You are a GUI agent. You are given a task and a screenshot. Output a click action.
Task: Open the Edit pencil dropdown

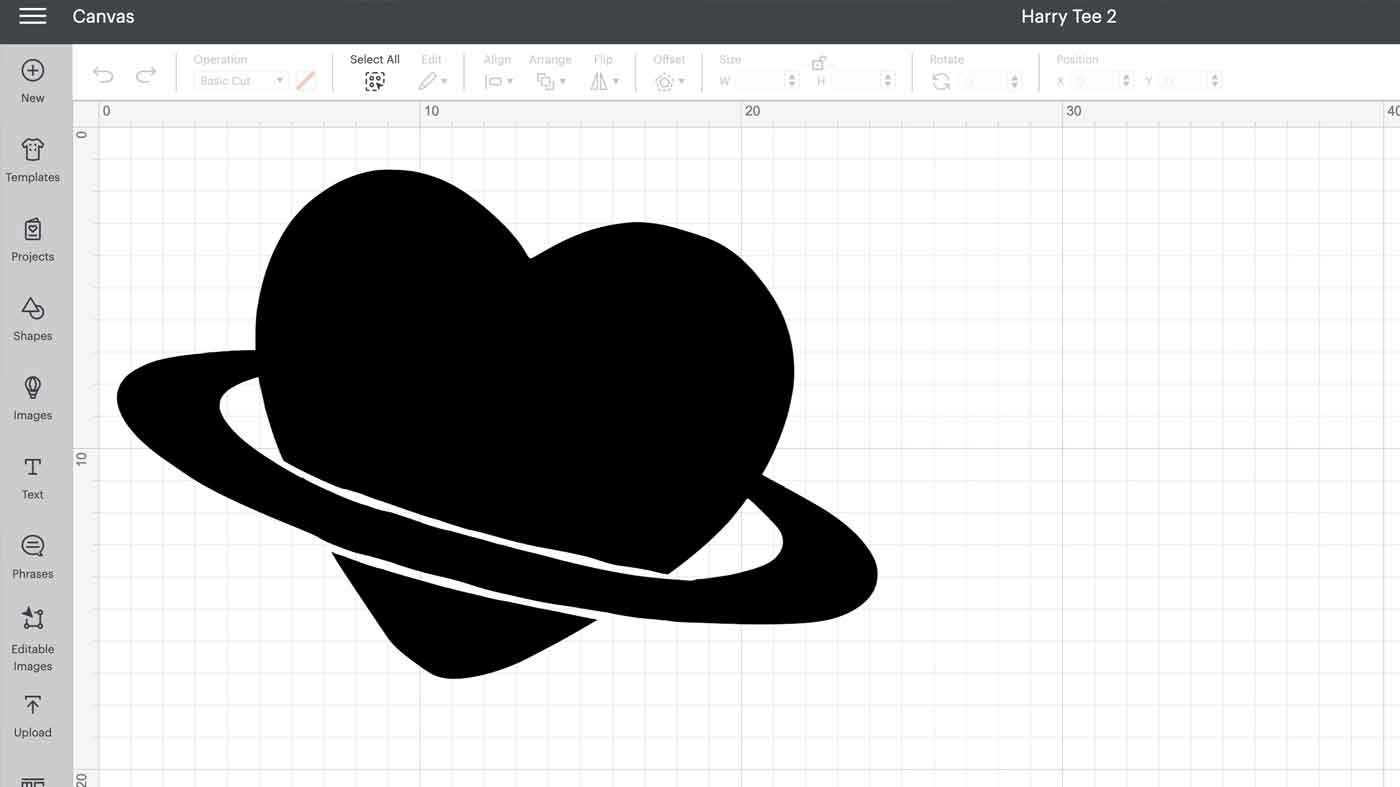coord(433,81)
